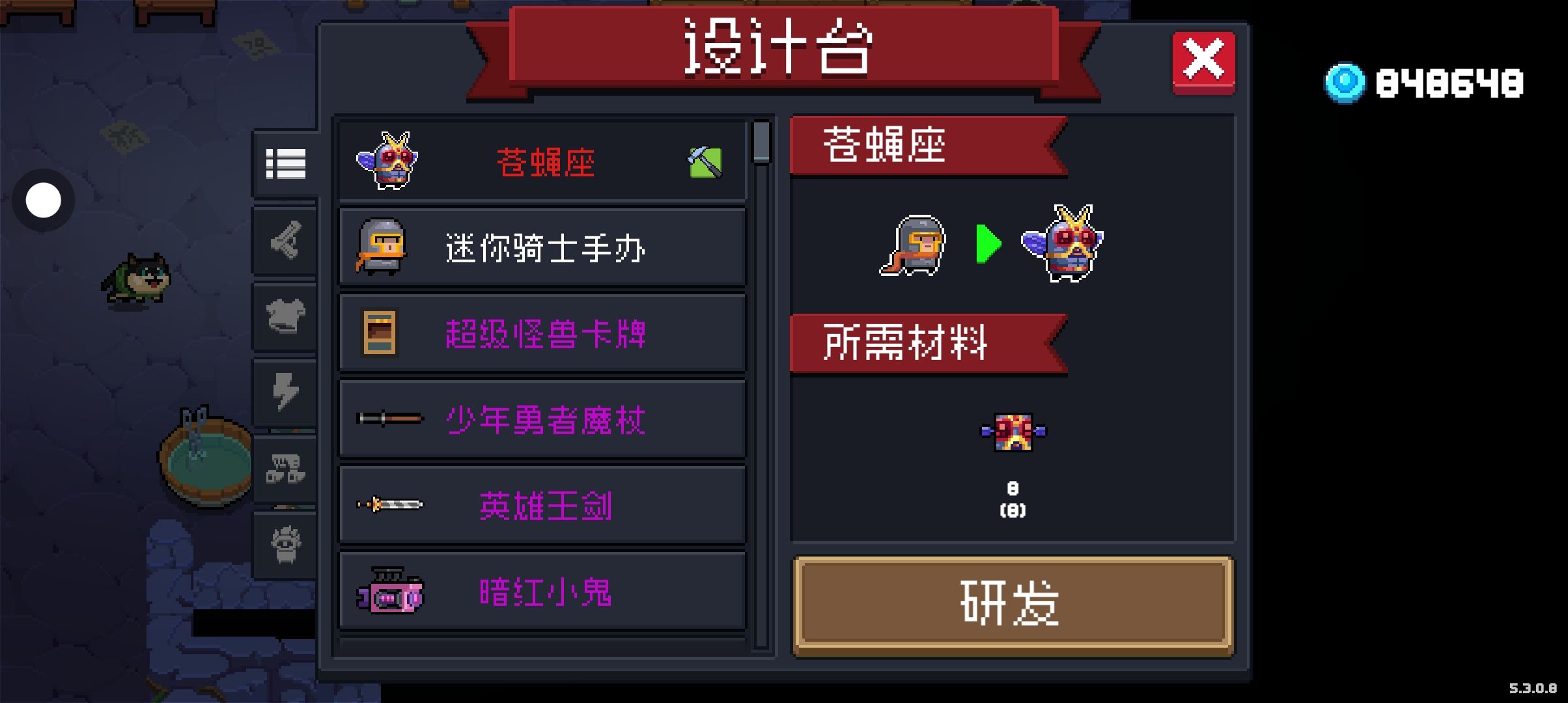1568x703 pixels.
Task: Click the blueprint list scrollbar thumb
Action: [x=761, y=141]
